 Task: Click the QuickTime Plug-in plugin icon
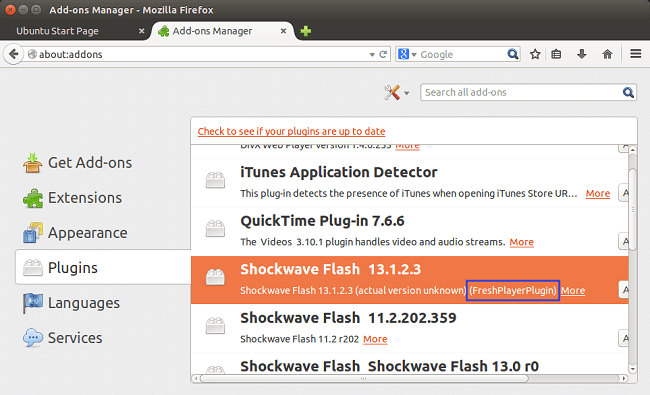[216, 228]
